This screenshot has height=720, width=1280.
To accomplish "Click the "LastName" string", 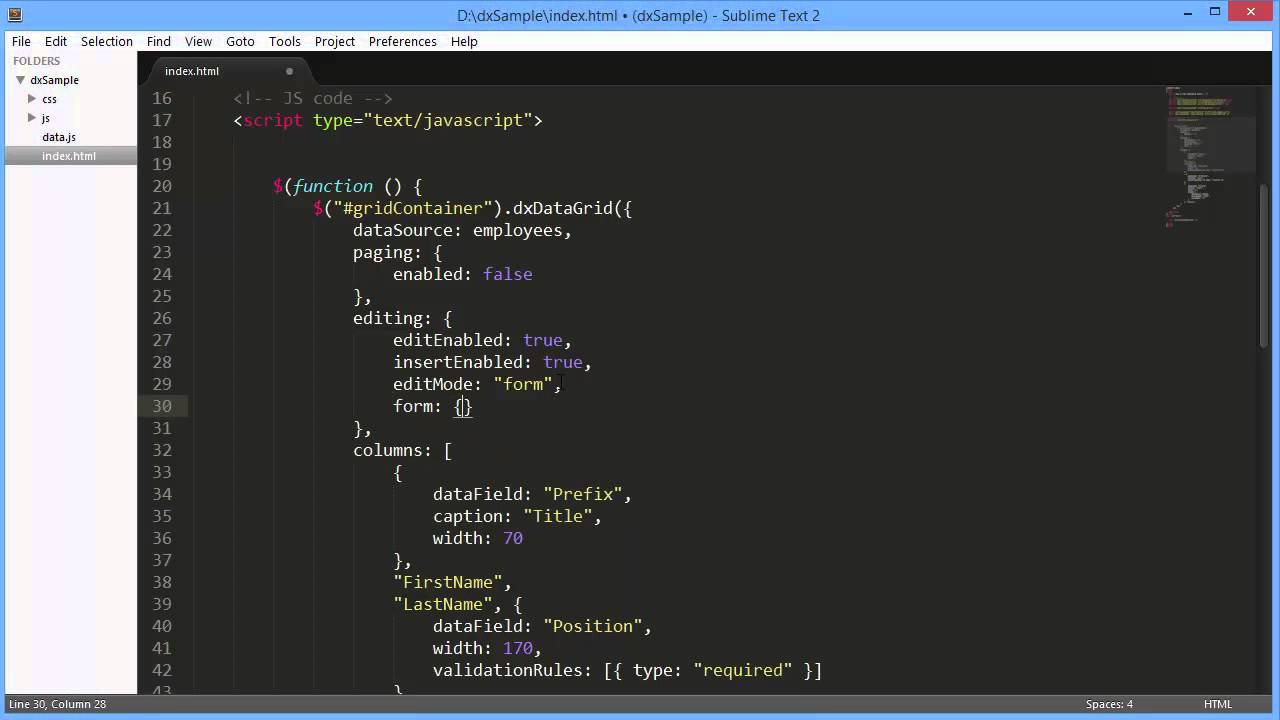I will click(443, 604).
